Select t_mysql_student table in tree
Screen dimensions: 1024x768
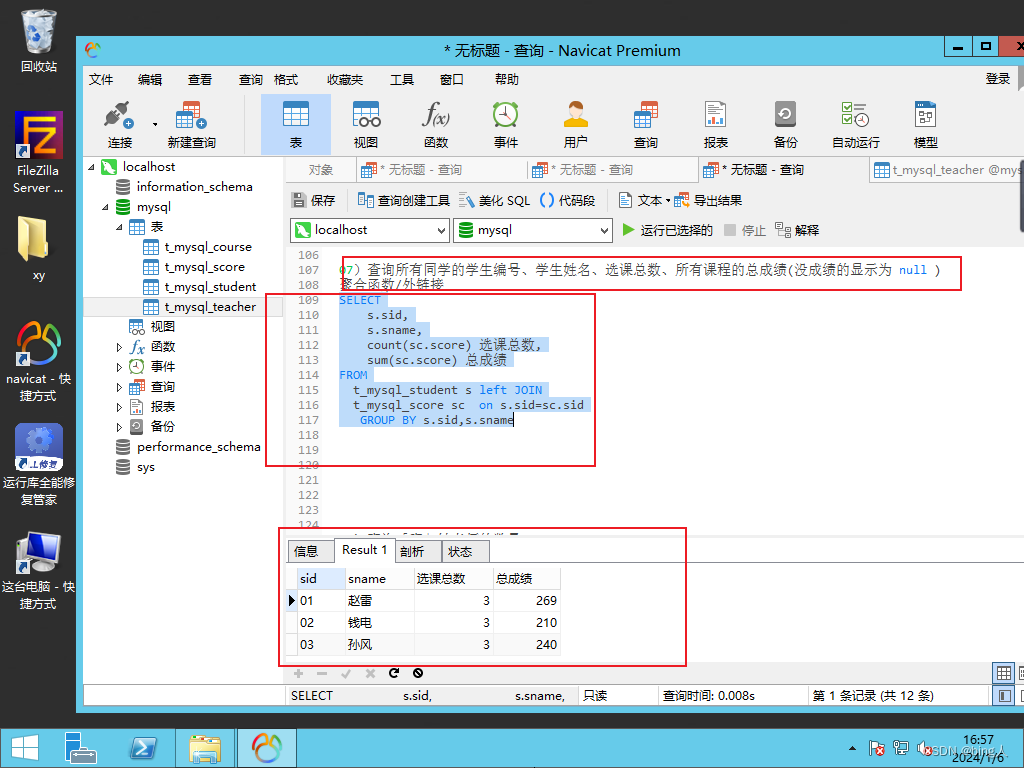click(x=200, y=287)
